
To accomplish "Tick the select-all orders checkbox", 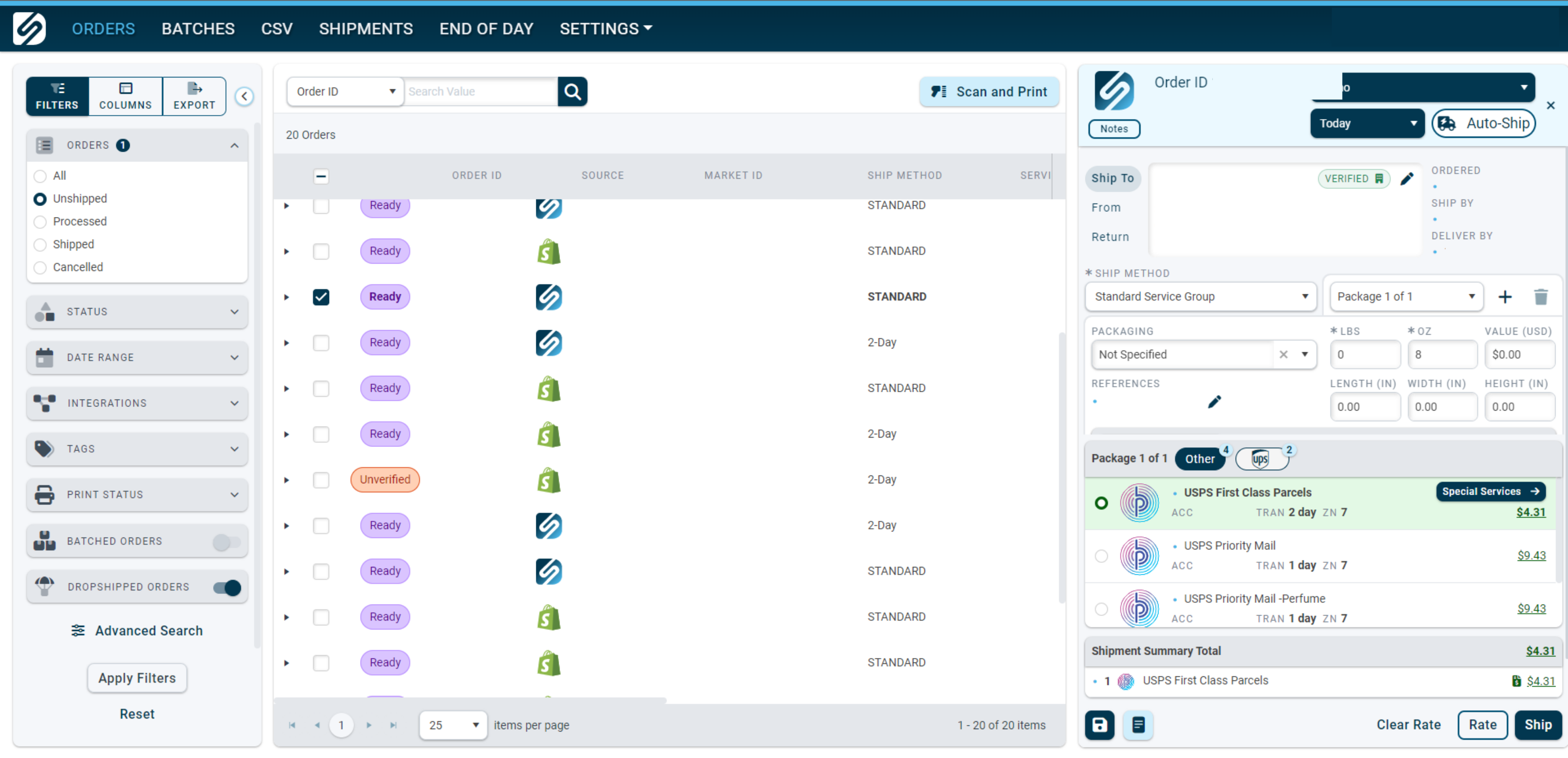I will pos(321,176).
